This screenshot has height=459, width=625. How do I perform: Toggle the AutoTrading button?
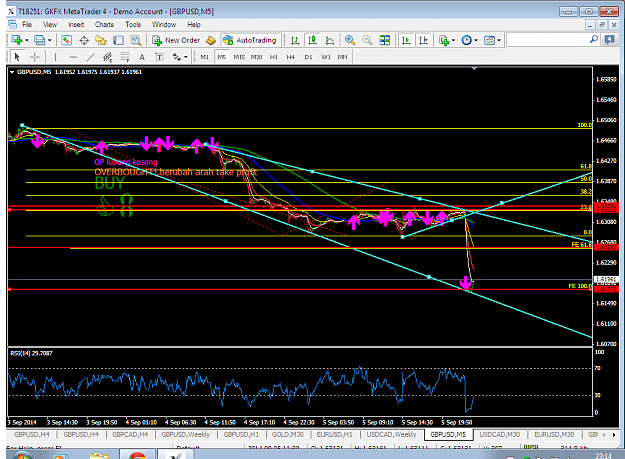pos(250,40)
